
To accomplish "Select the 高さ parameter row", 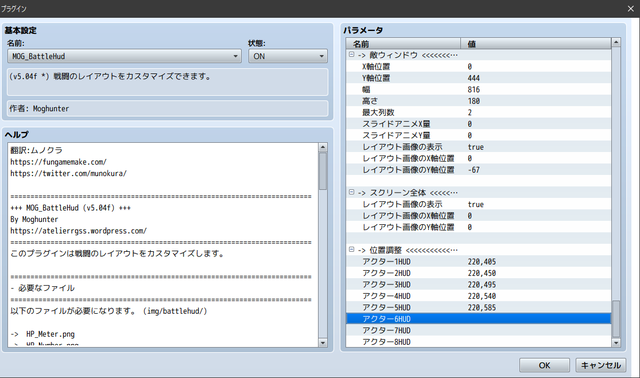I will (x=478, y=101).
